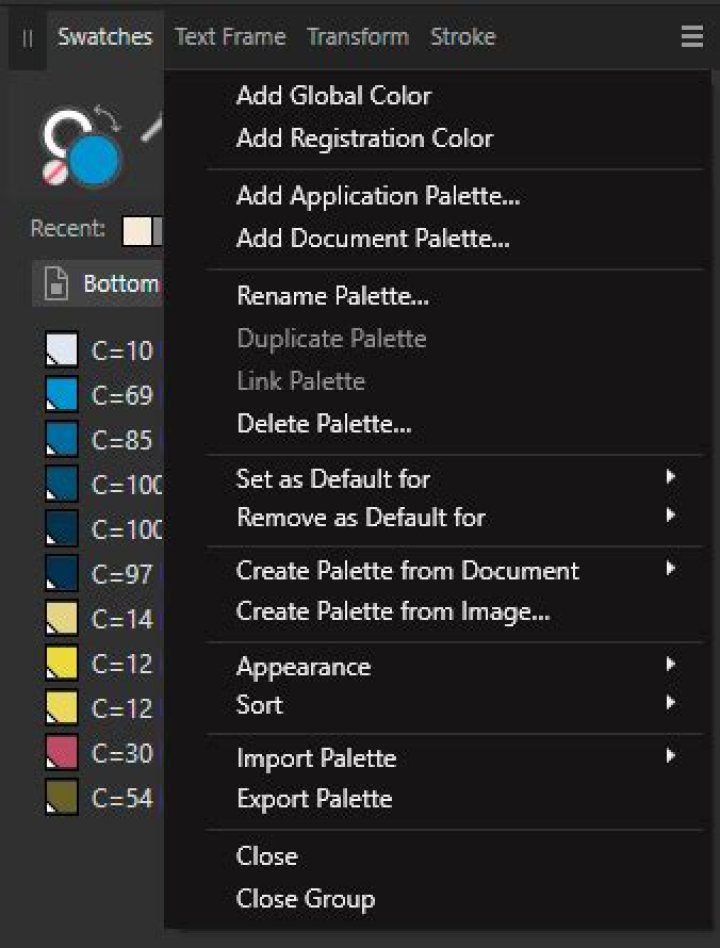This screenshot has width=720, height=948.
Task: Open the Appearance submenu
Action: click(456, 666)
